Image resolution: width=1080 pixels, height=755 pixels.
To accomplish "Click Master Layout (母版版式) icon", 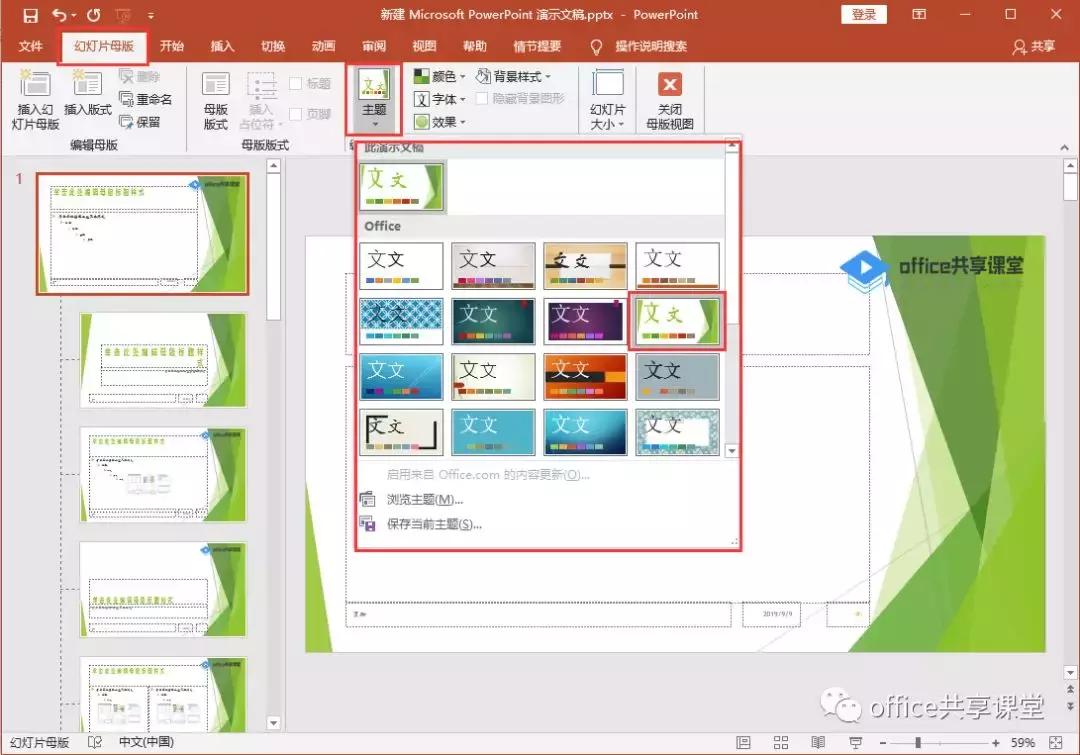I will click(x=216, y=86).
